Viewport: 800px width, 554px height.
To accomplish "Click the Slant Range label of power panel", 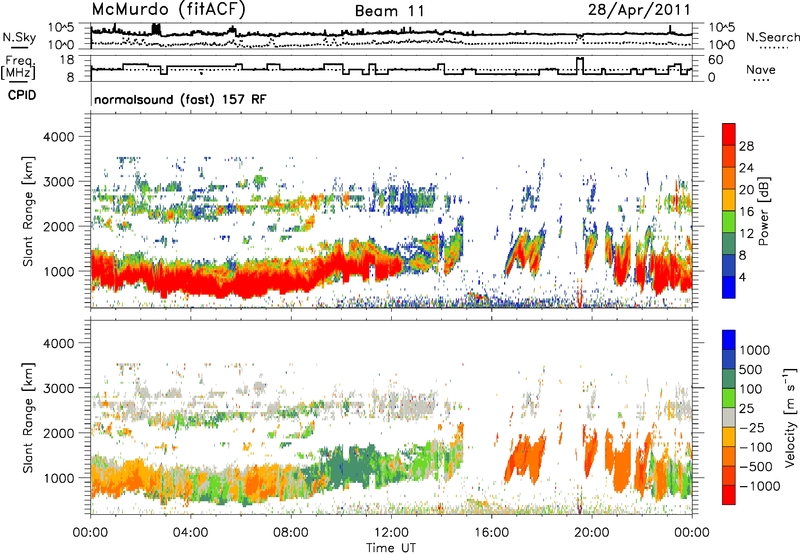I will tap(28, 211).
